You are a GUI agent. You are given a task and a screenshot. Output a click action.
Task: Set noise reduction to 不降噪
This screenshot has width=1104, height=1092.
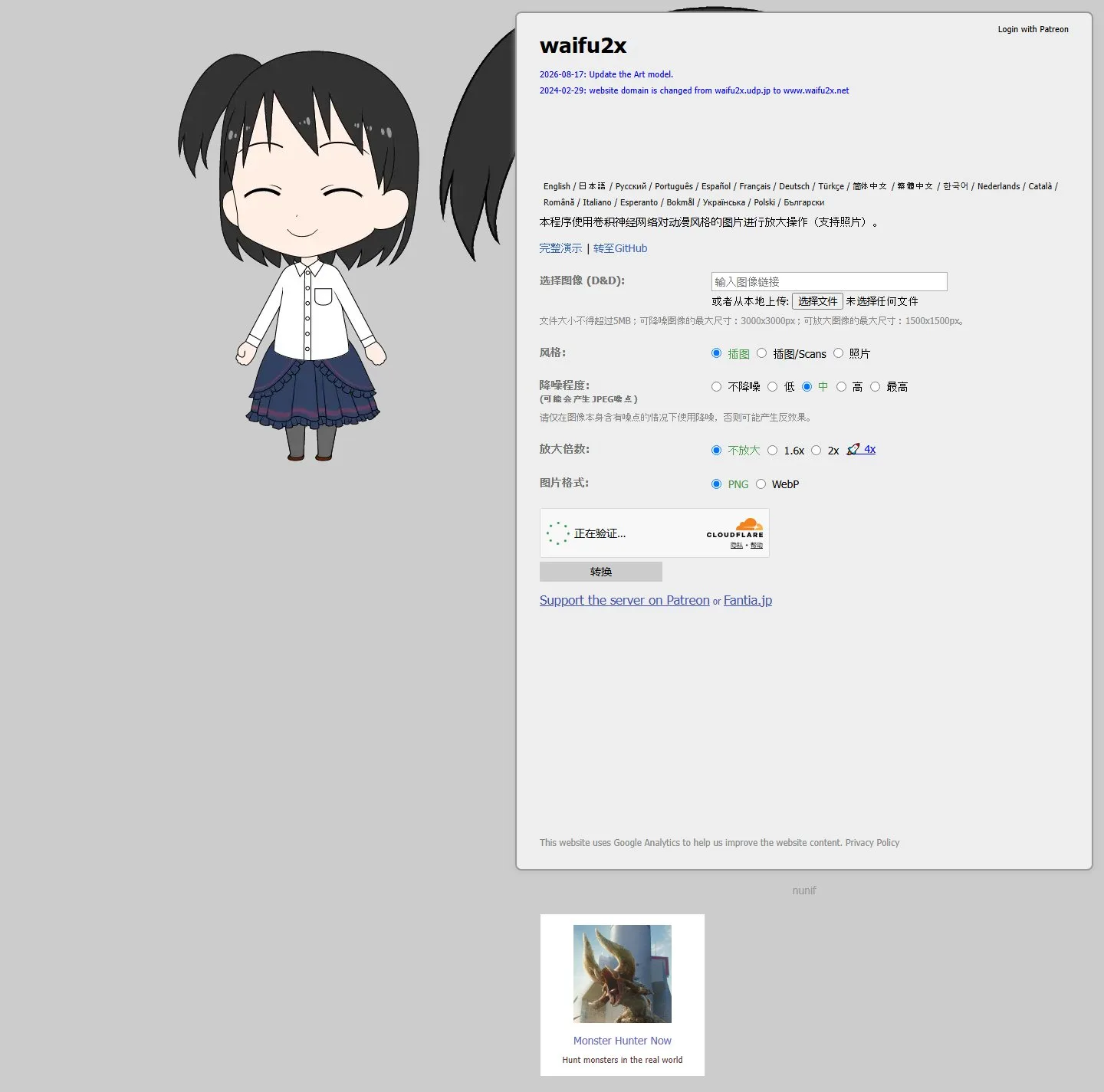tap(716, 387)
